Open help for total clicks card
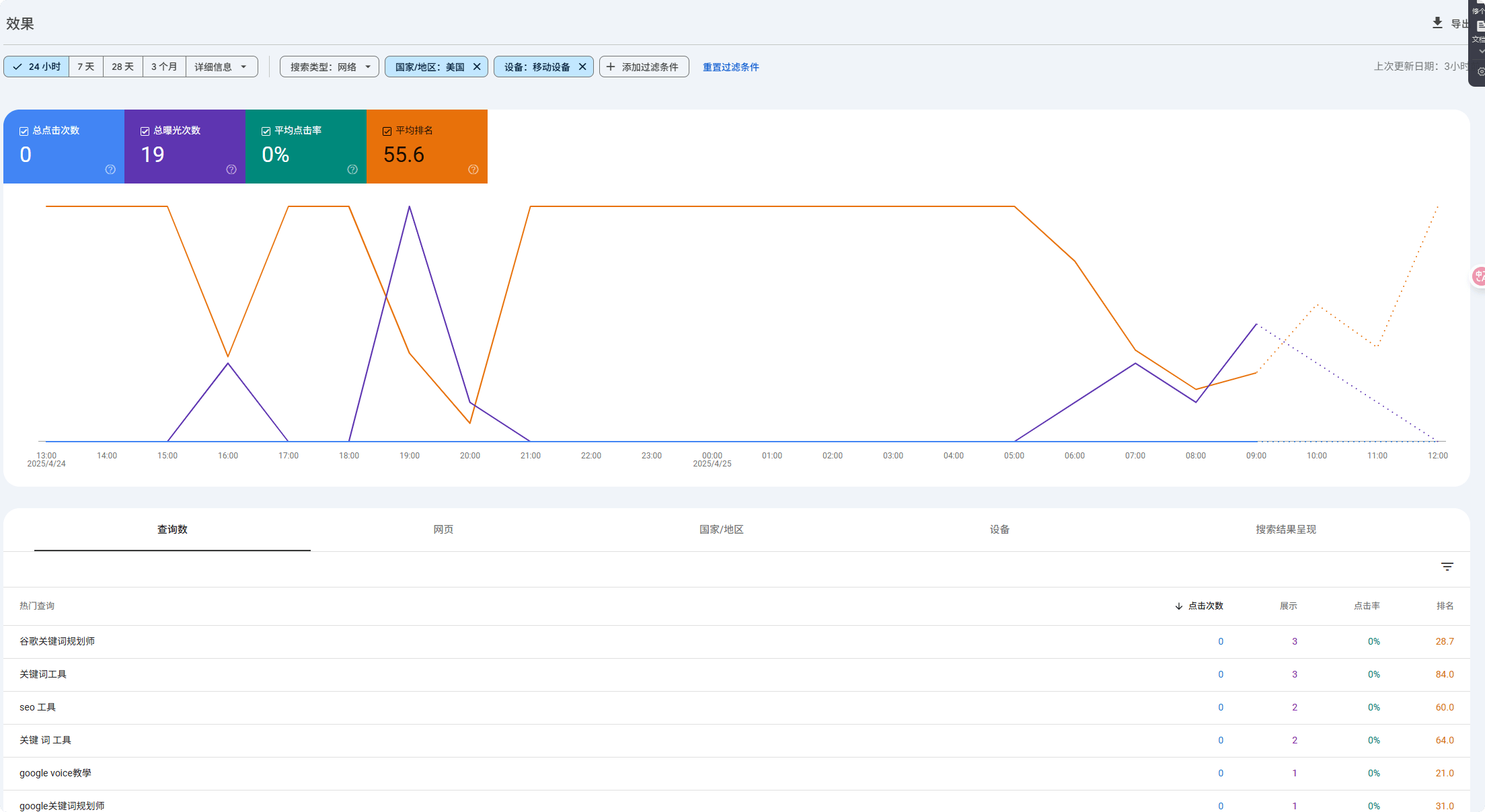The width and height of the screenshot is (1485, 812). 110,169
